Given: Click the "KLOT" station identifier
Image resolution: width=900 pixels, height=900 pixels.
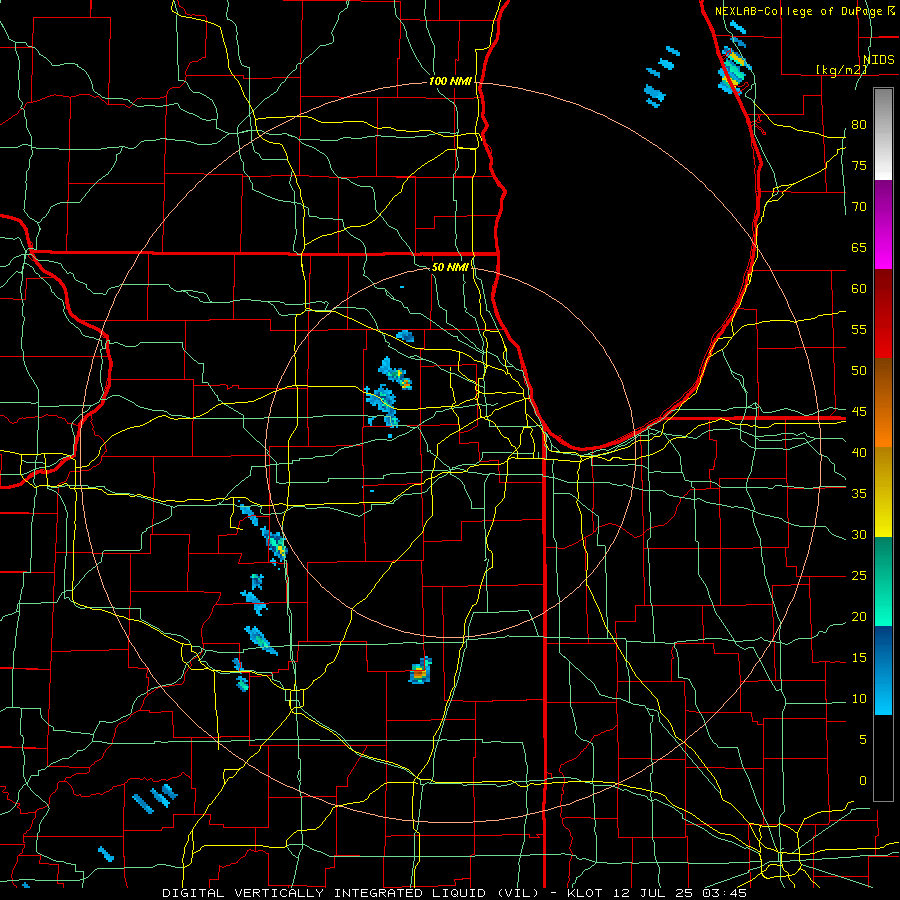Looking at the screenshot, I should tap(584, 893).
